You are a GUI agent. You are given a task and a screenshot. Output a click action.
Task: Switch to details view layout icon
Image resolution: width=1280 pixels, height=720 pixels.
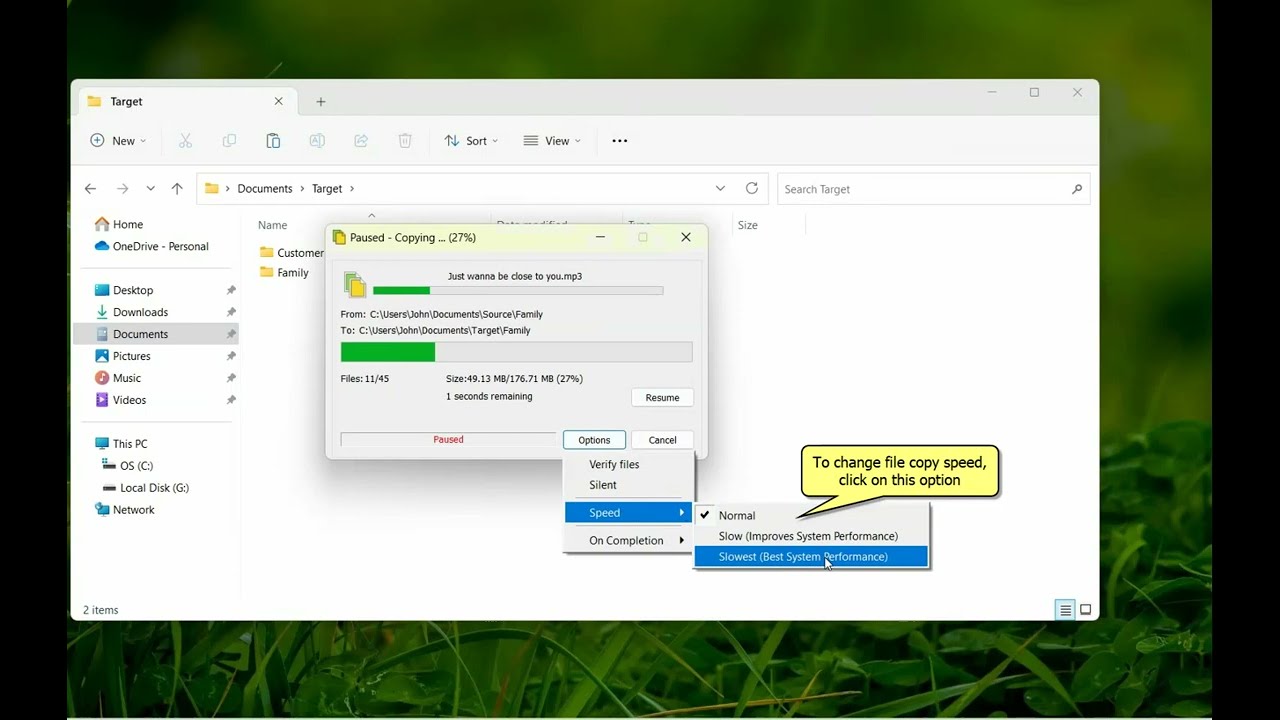(x=1066, y=610)
